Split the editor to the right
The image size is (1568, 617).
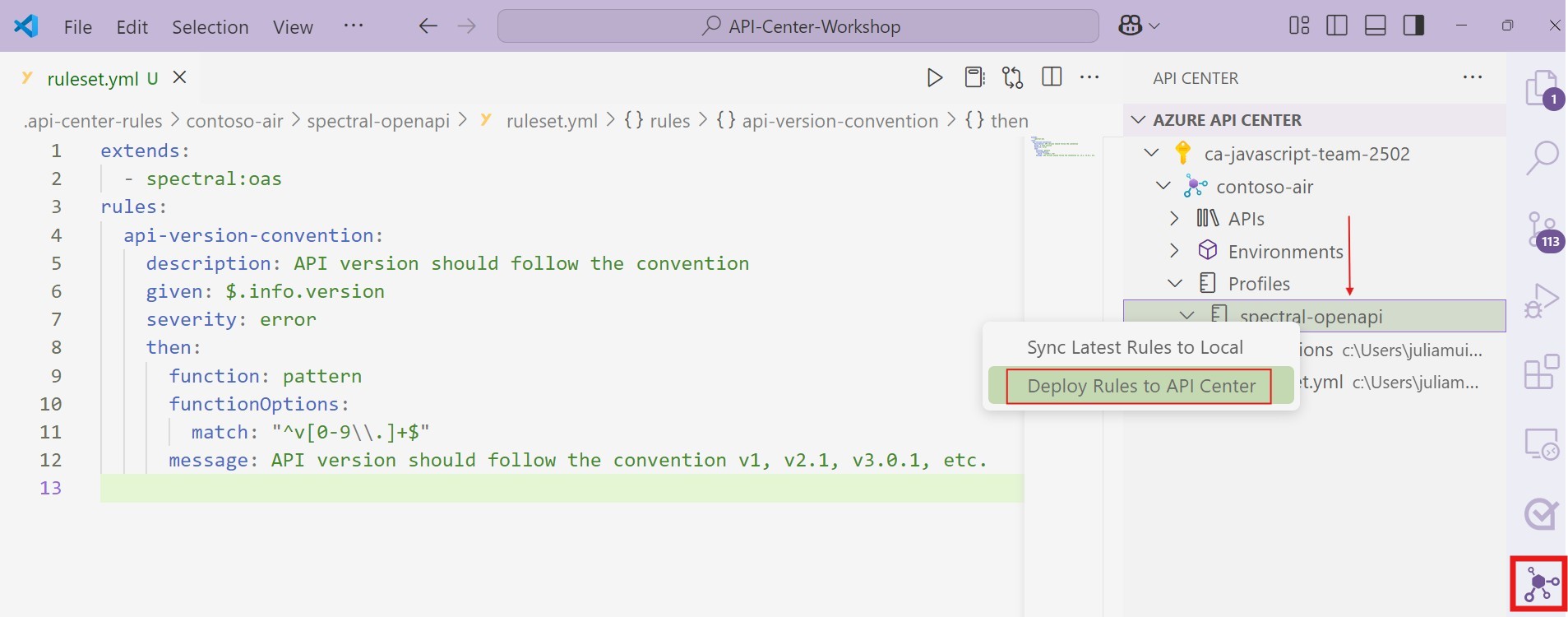coord(1052,77)
